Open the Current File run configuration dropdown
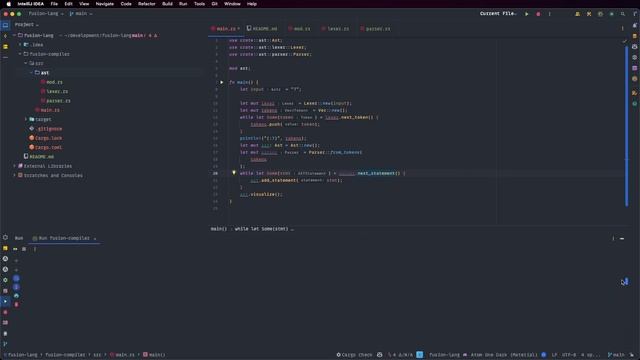This screenshot has width=640, height=360. [498, 13]
